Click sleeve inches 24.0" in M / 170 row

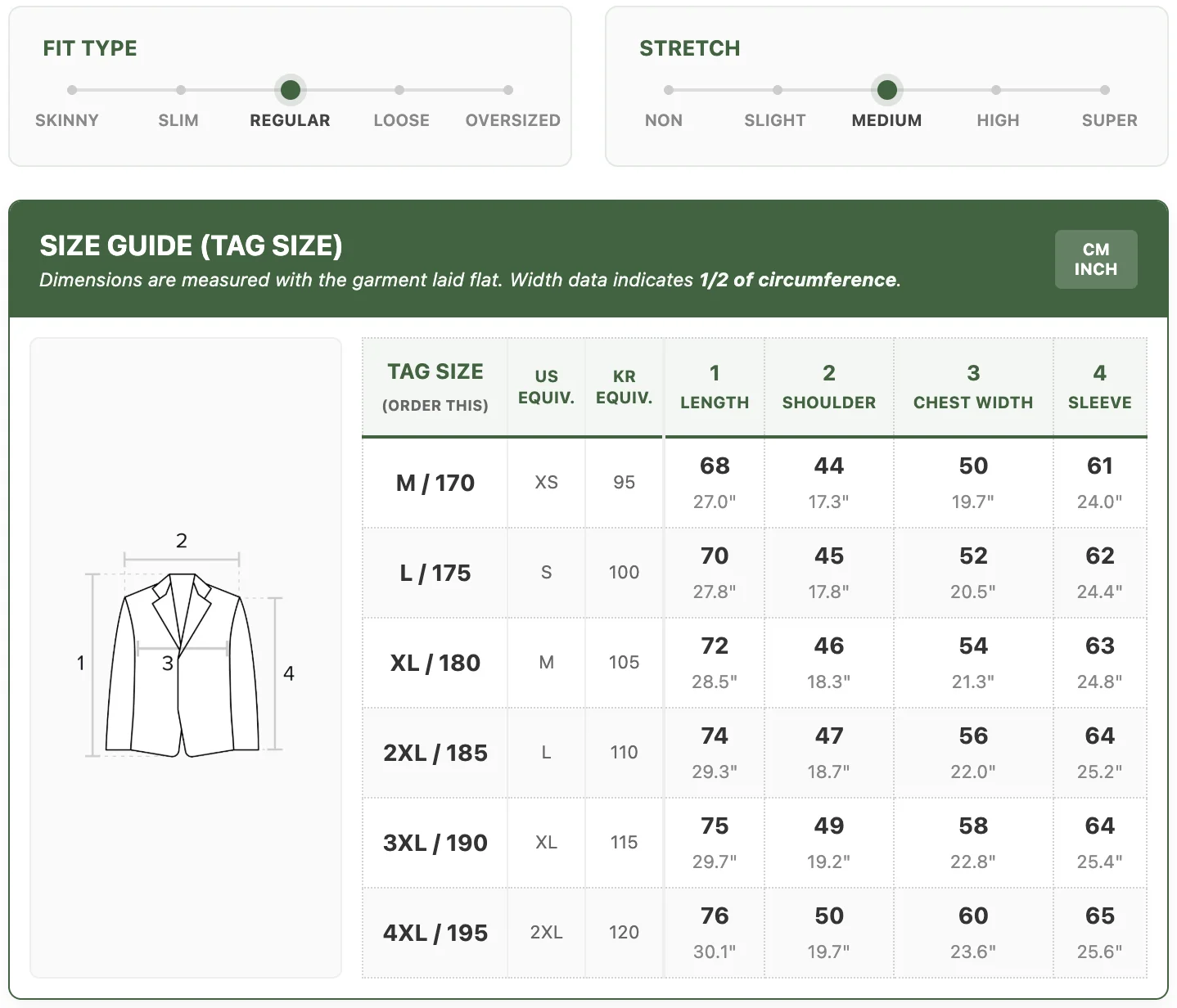pyautogui.click(x=1100, y=502)
